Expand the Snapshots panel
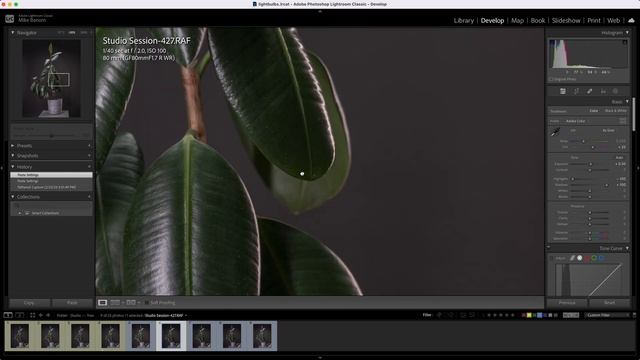 pos(13,156)
